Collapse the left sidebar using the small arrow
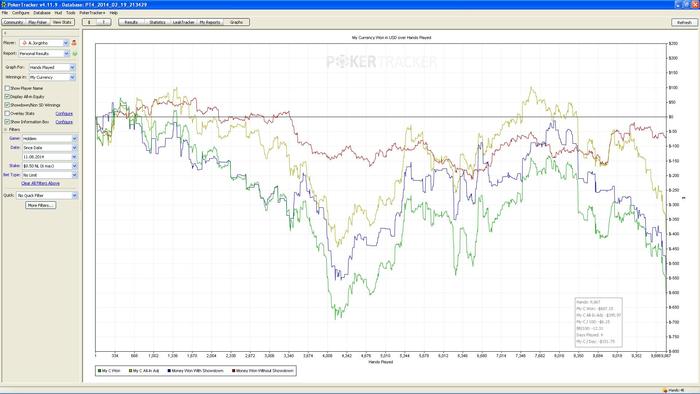Viewport: 700px width, 394px height. click(5, 33)
